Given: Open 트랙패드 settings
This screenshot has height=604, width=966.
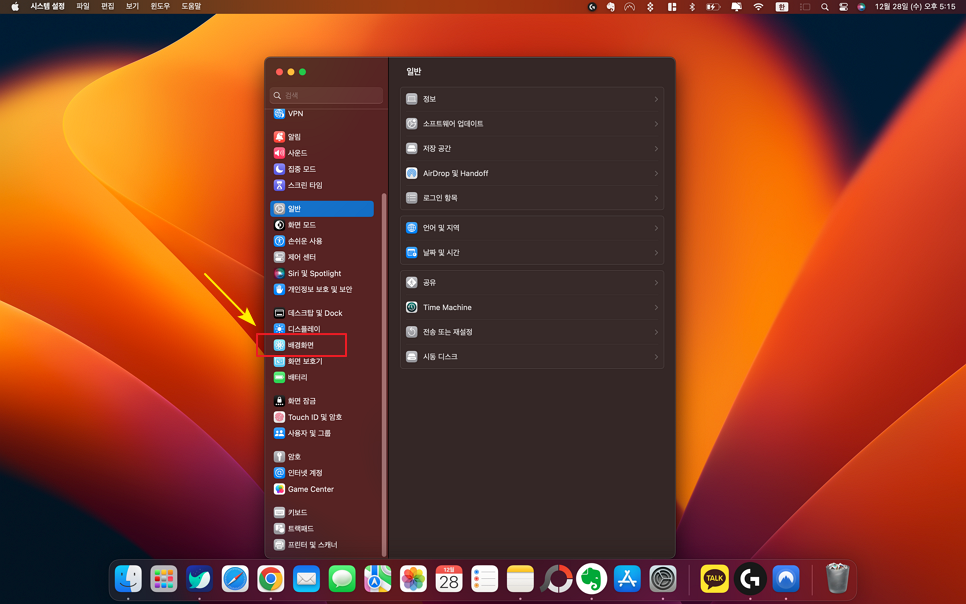Looking at the screenshot, I should [x=322, y=528].
